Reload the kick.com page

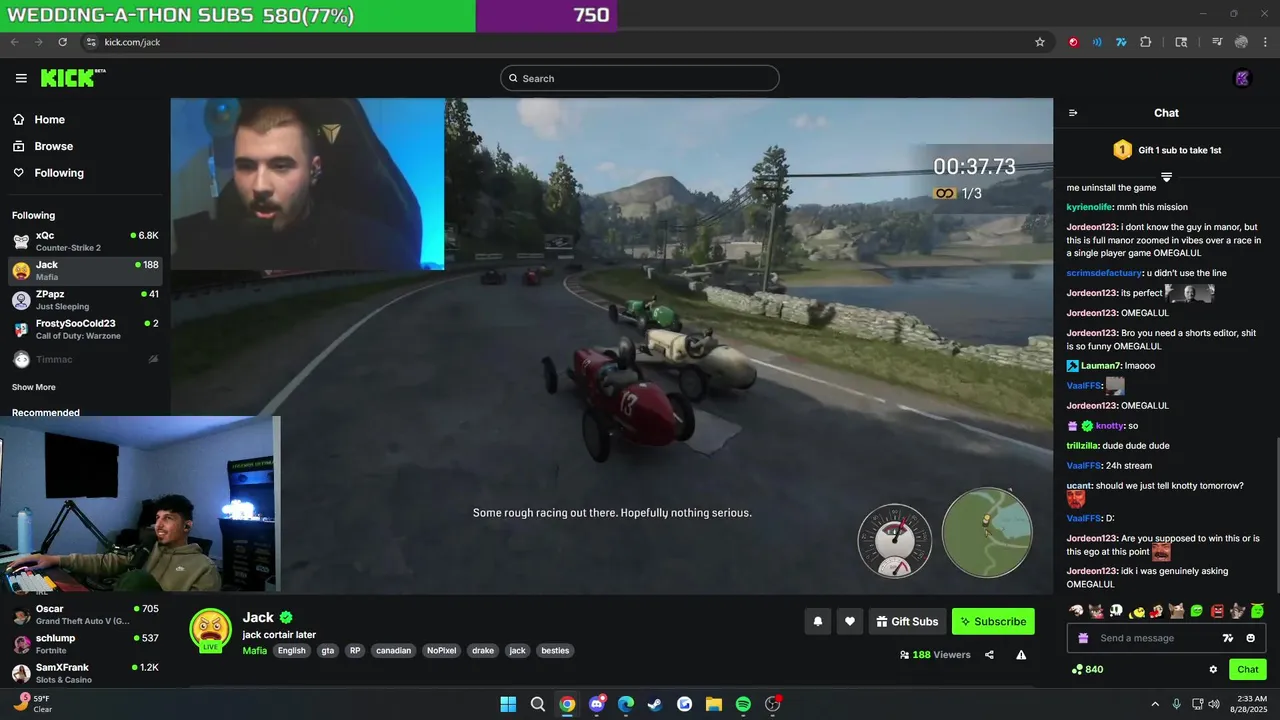[x=63, y=42]
